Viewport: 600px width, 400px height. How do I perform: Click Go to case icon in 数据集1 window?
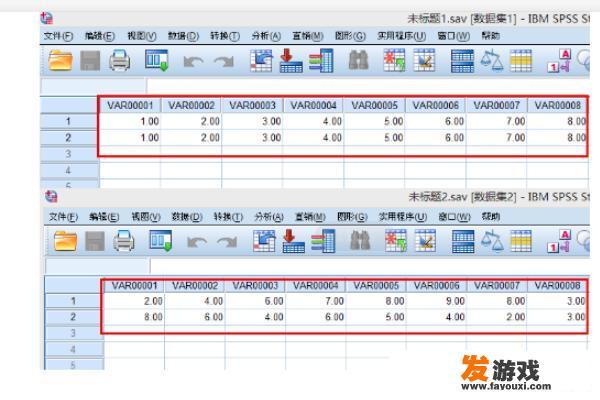click(x=261, y=60)
